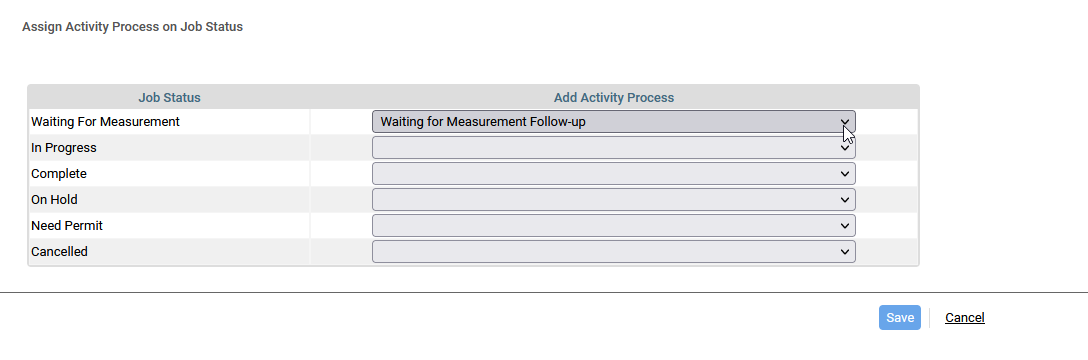1088x360 pixels.
Task: Click the Add Activity Process column header
Action: pos(613,98)
